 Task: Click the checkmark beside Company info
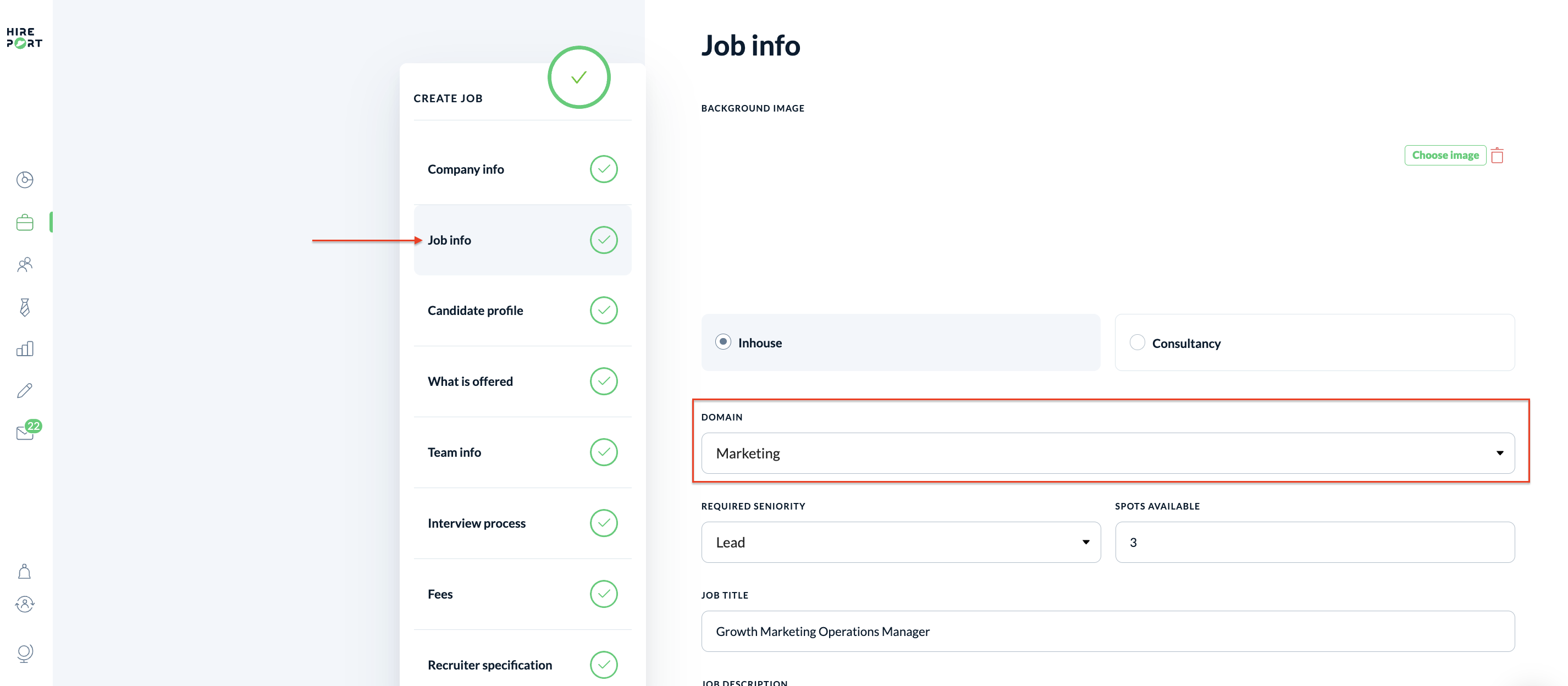[x=603, y=169]
